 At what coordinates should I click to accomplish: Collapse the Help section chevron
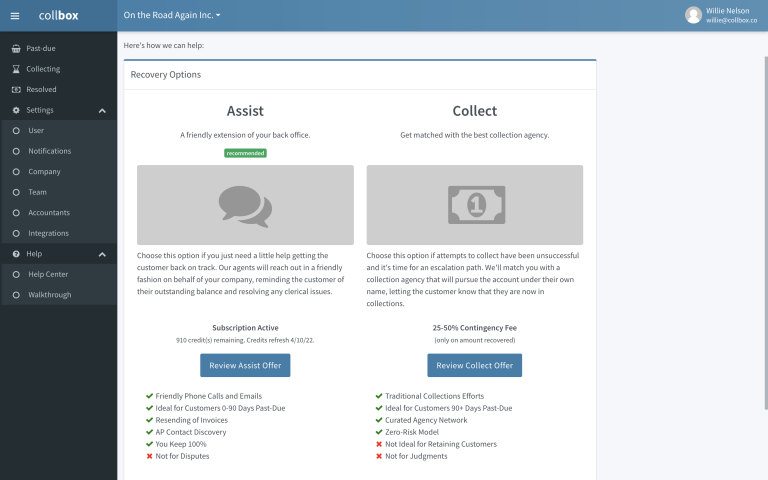[x=102, y=254]
